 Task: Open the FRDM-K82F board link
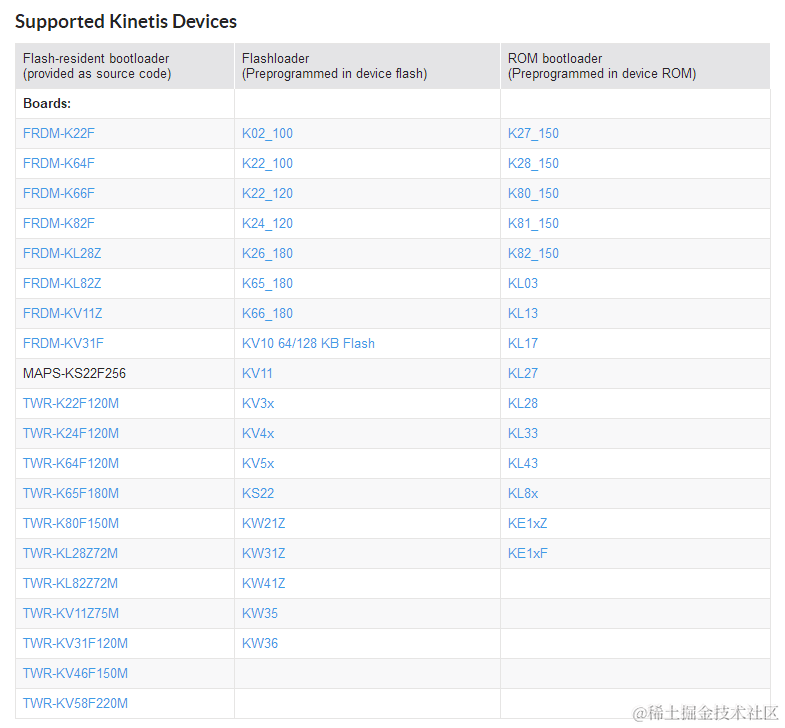tap(59, 224)
